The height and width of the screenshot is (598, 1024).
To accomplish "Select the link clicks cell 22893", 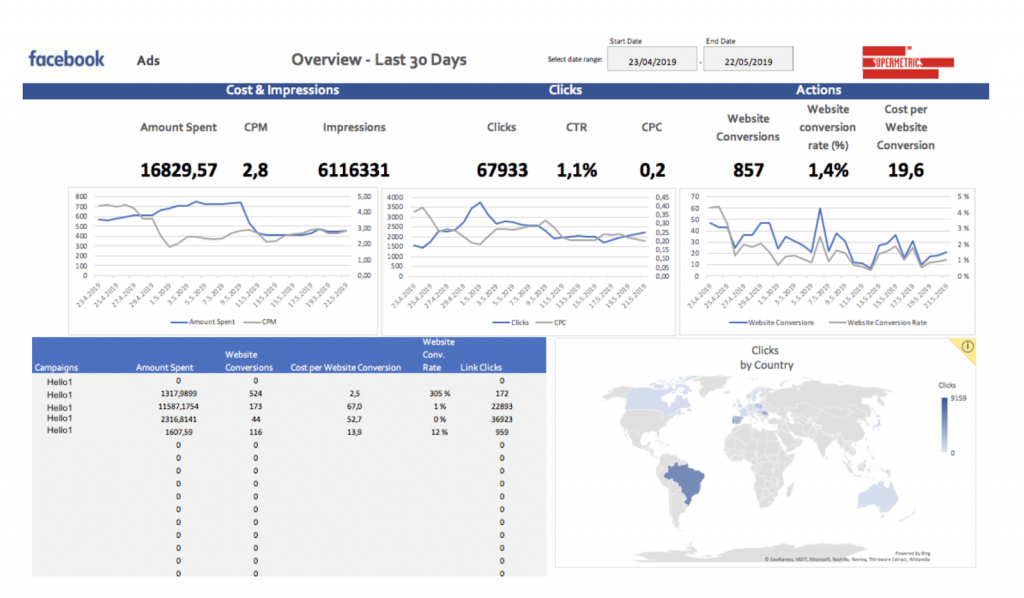I will coord(502,406).
